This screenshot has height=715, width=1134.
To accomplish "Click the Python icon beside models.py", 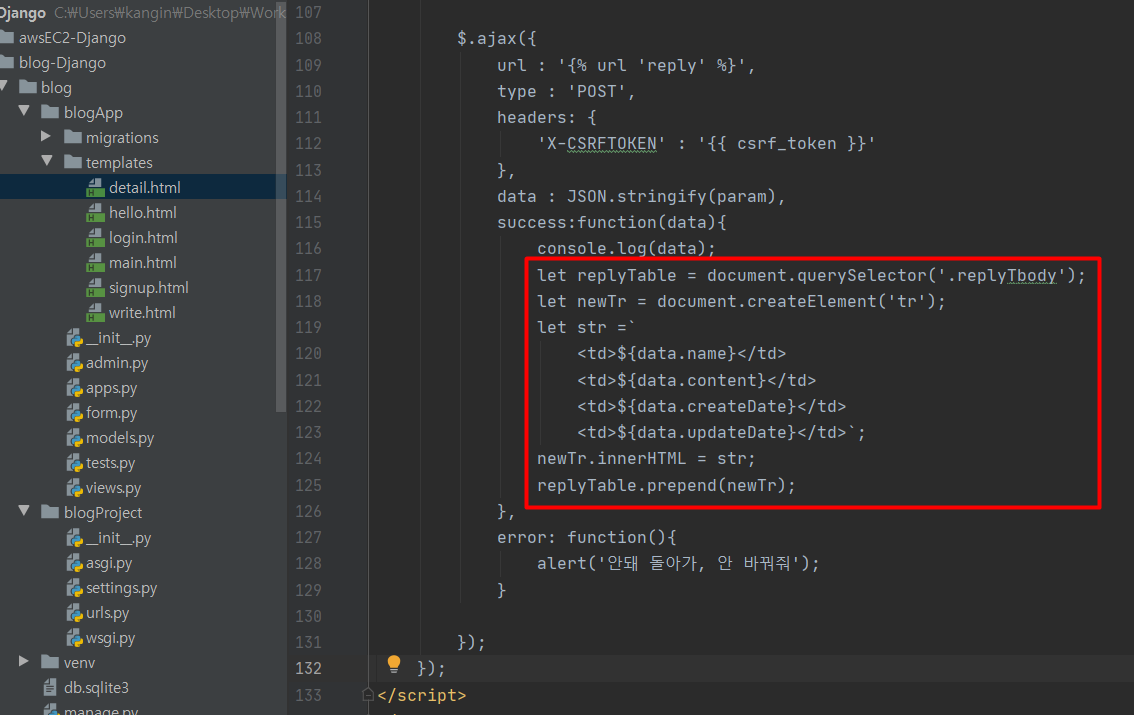I will pyautogui.click(x=74, y=438).
